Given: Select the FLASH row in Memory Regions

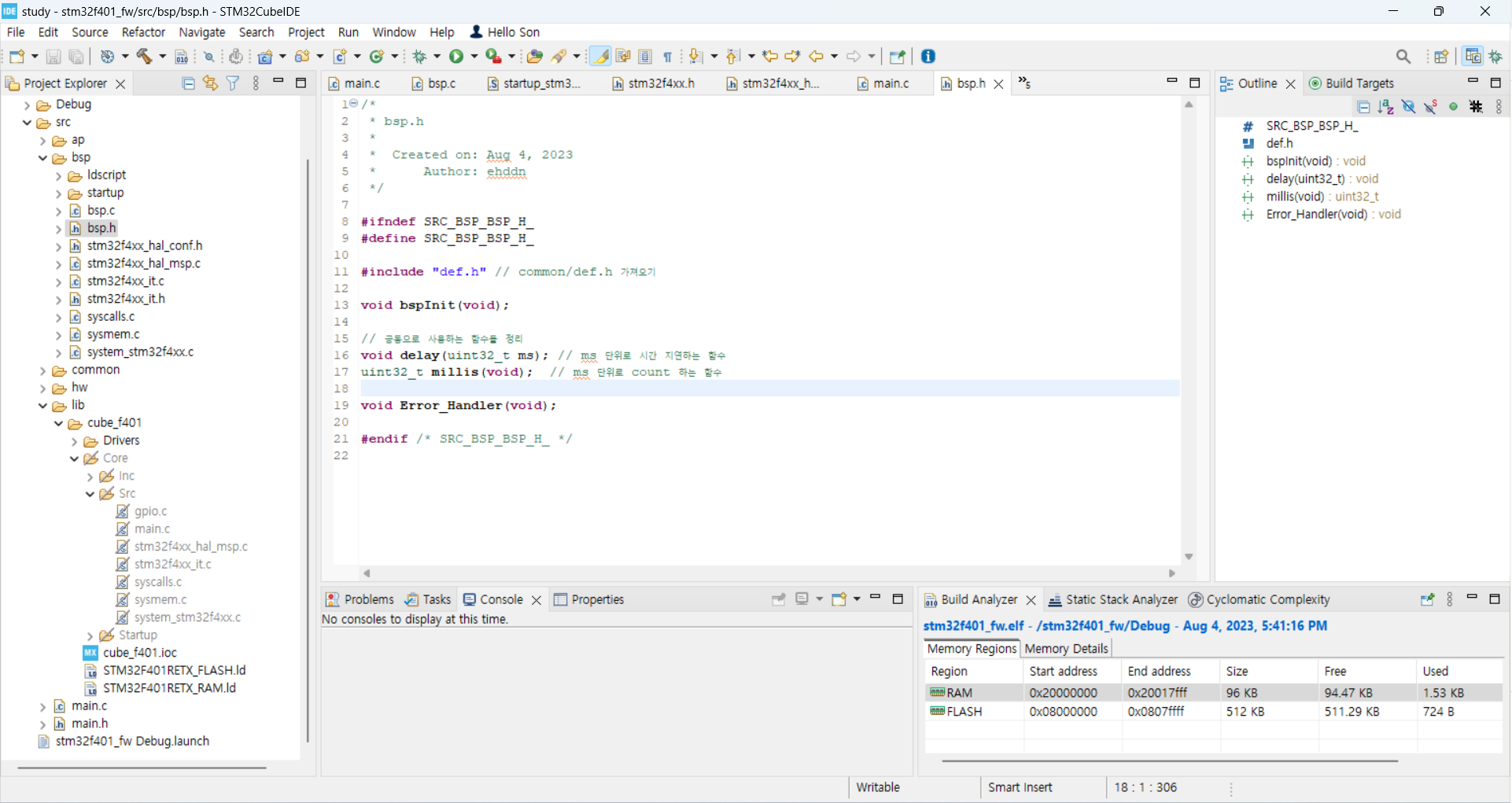Looking at the screenshot, I should coord(1213,712).
